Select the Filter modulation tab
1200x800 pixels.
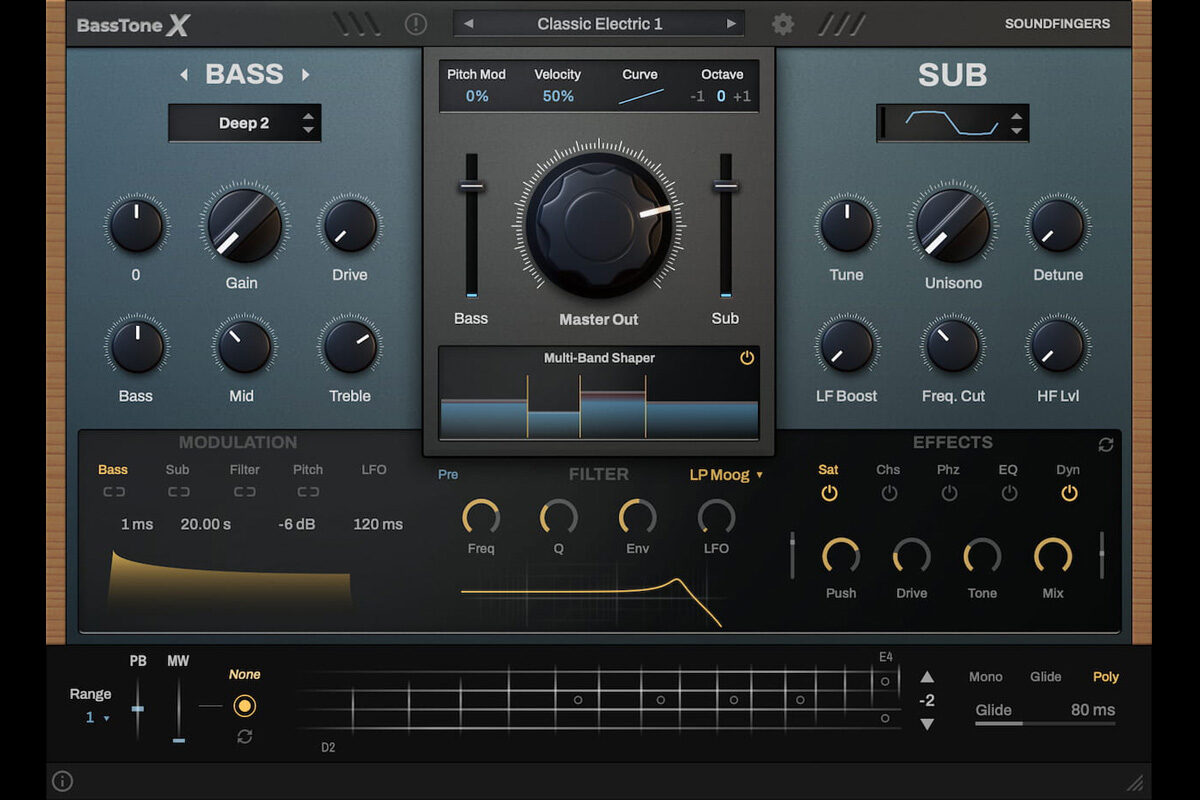click(x=244, y=469)
